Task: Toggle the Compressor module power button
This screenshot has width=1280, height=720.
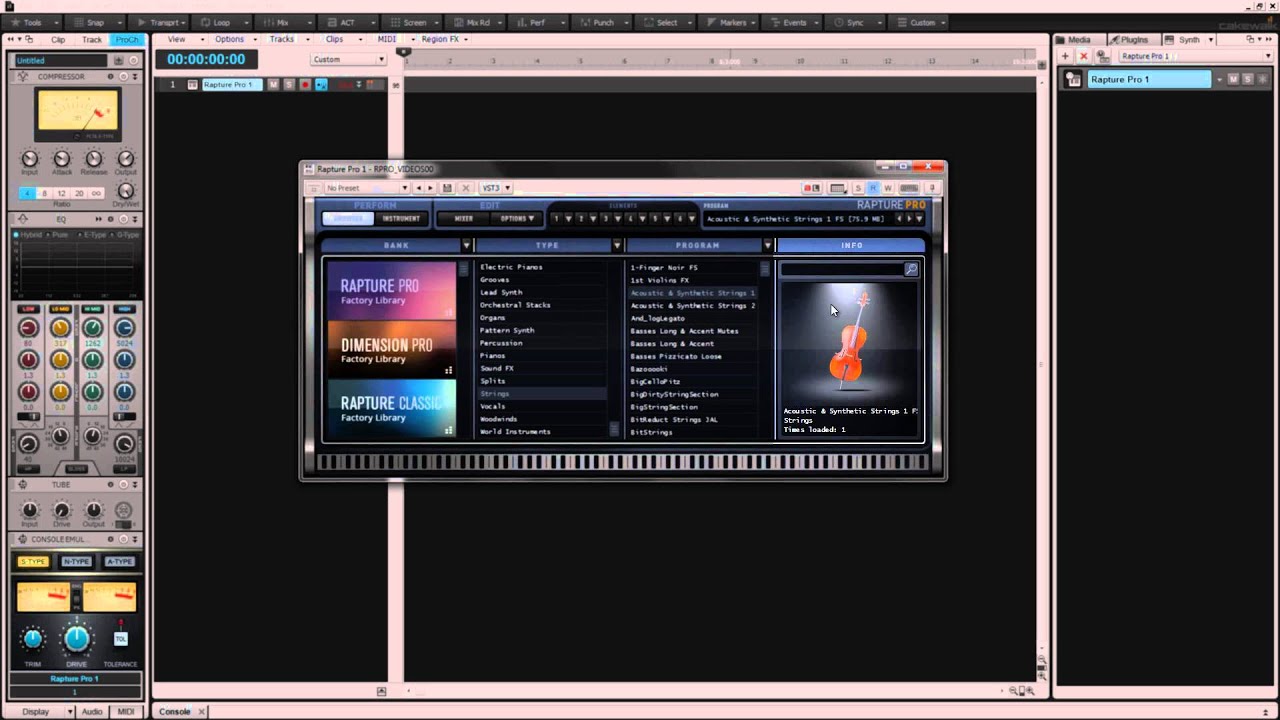Action: pos(123,77)
